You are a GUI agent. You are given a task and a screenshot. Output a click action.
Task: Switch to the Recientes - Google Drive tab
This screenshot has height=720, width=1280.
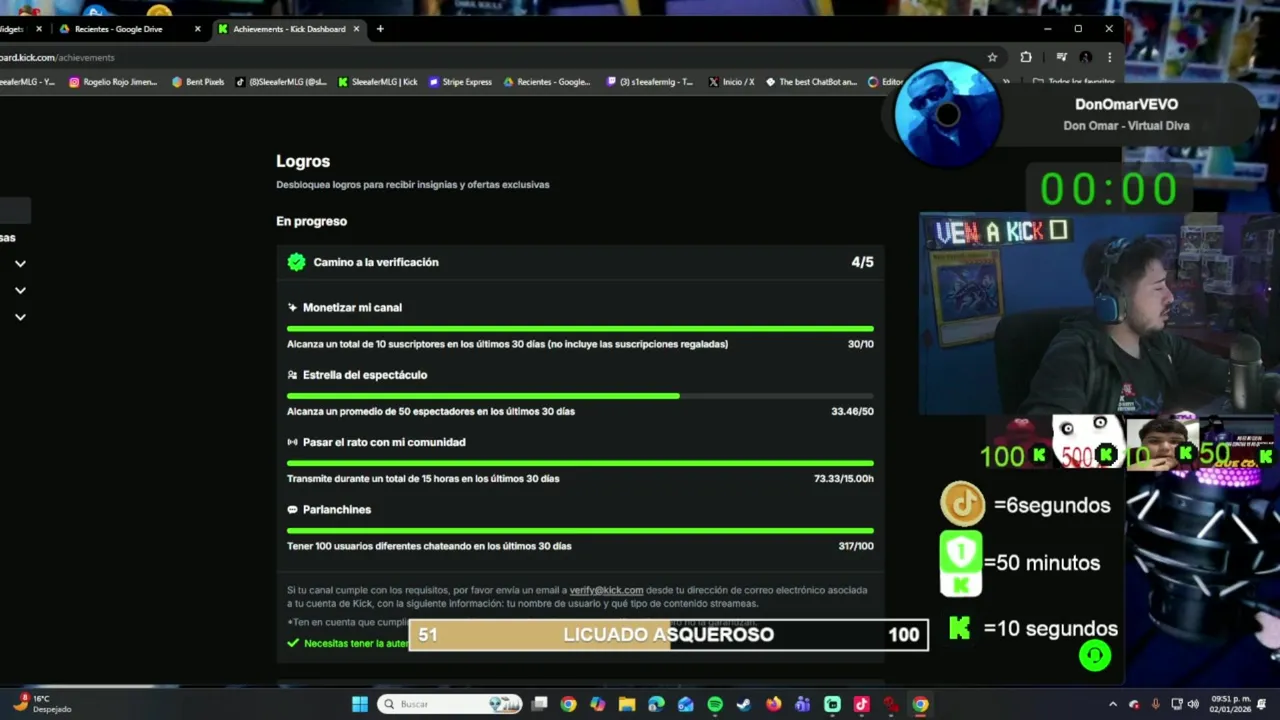[129, 29]
